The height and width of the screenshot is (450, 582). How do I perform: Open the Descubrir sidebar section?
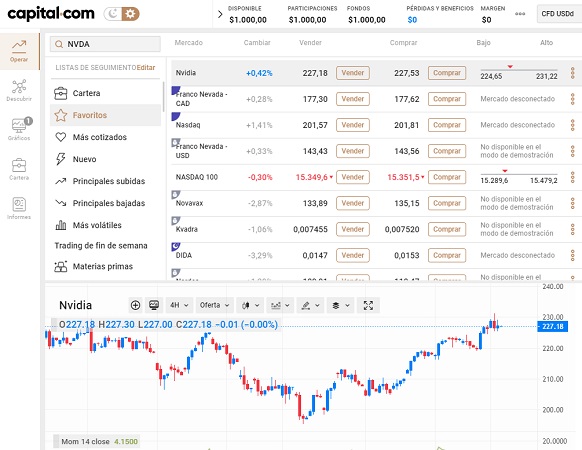pyautogui.click(x=19, y=90)
